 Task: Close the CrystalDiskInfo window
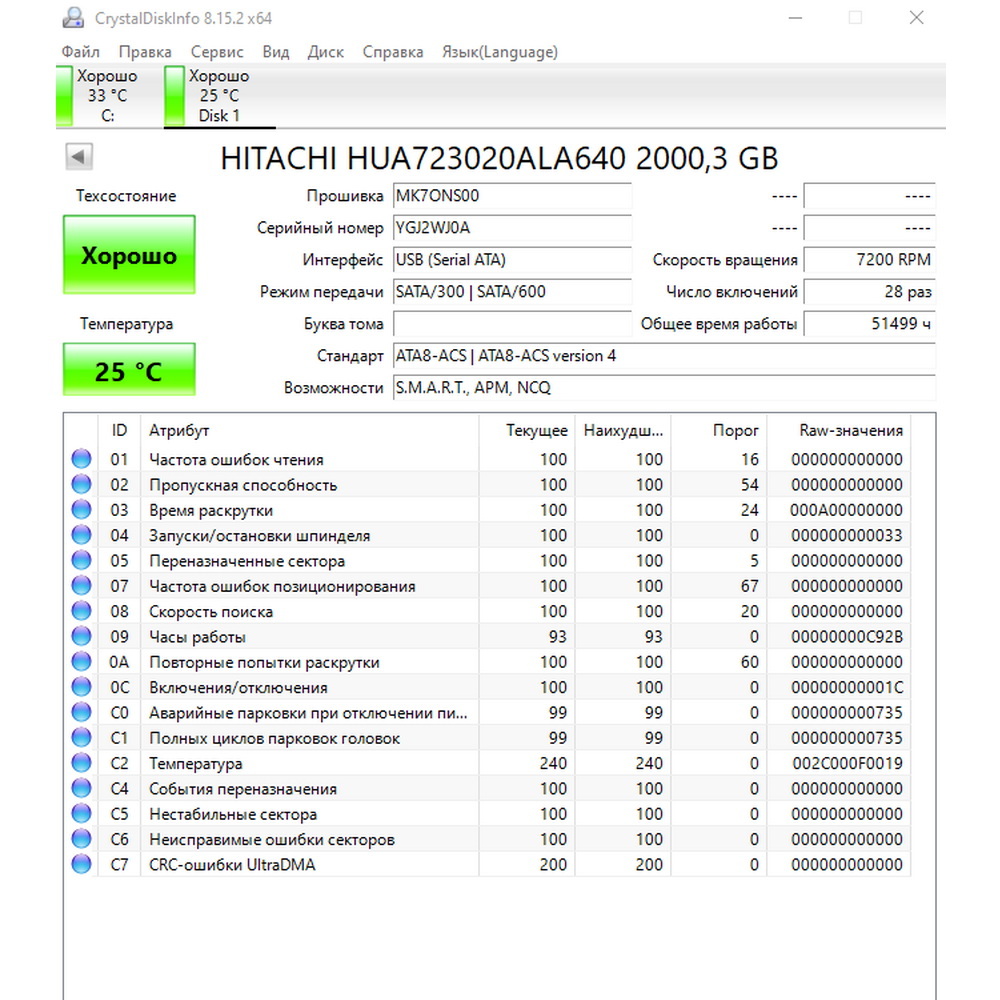pos(916,18)
